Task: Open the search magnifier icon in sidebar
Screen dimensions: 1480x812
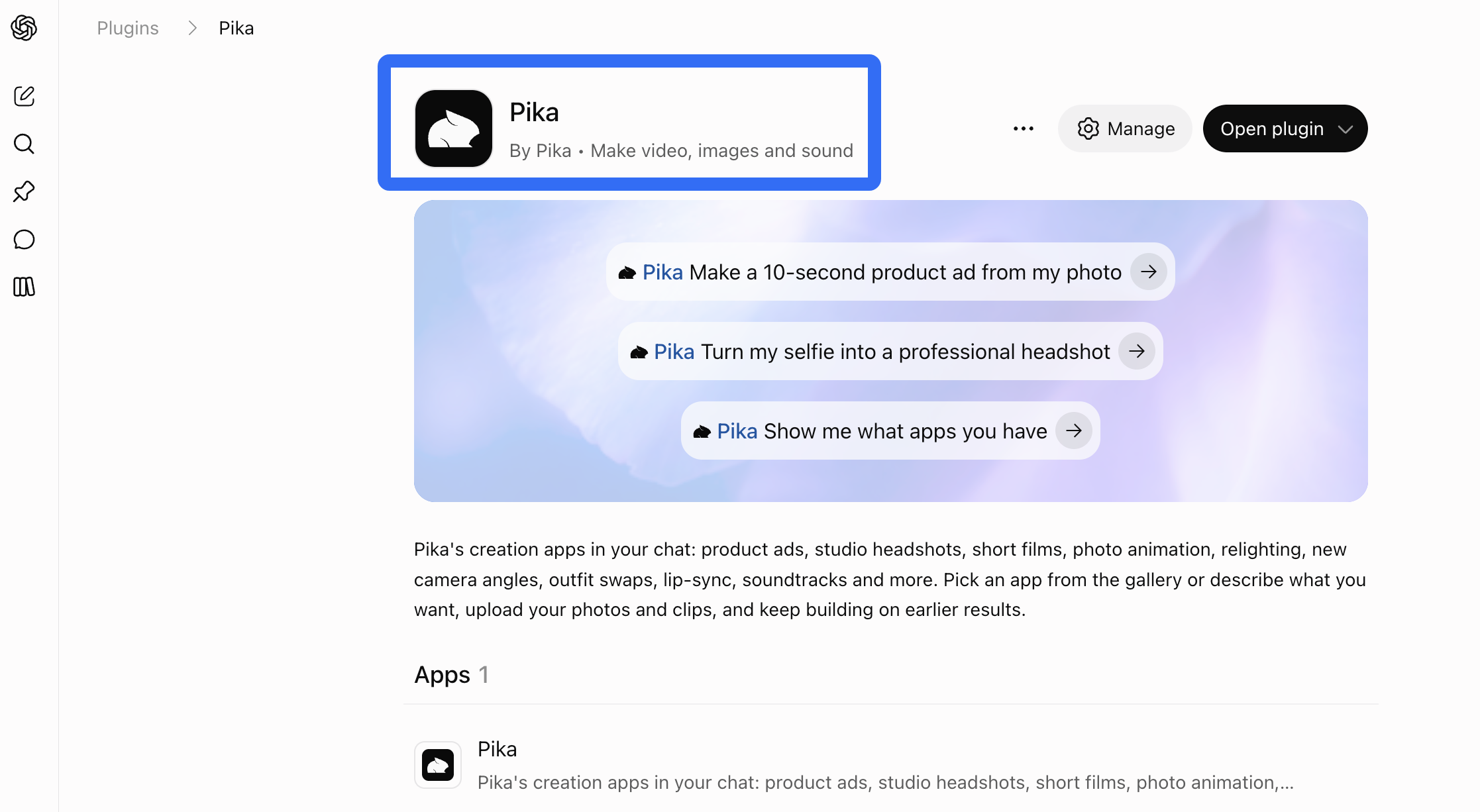Action: (24, 144)
